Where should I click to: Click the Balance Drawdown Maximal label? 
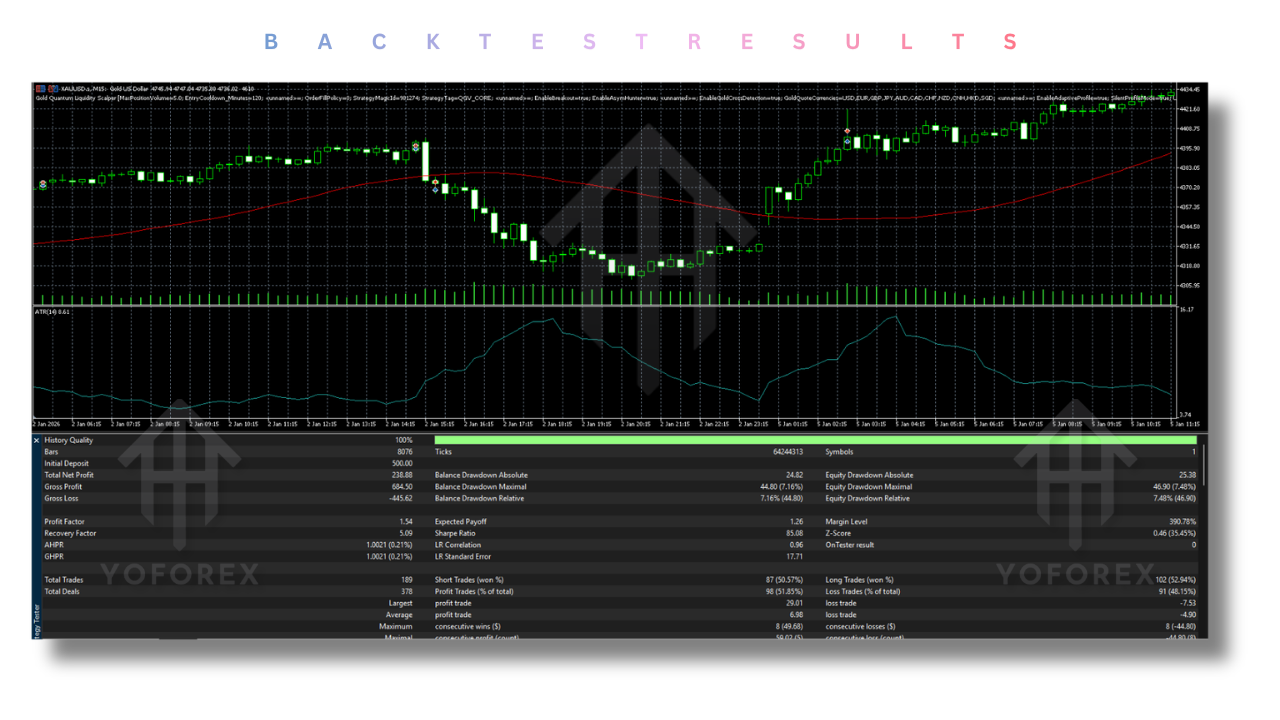click(x=481, y=487)
